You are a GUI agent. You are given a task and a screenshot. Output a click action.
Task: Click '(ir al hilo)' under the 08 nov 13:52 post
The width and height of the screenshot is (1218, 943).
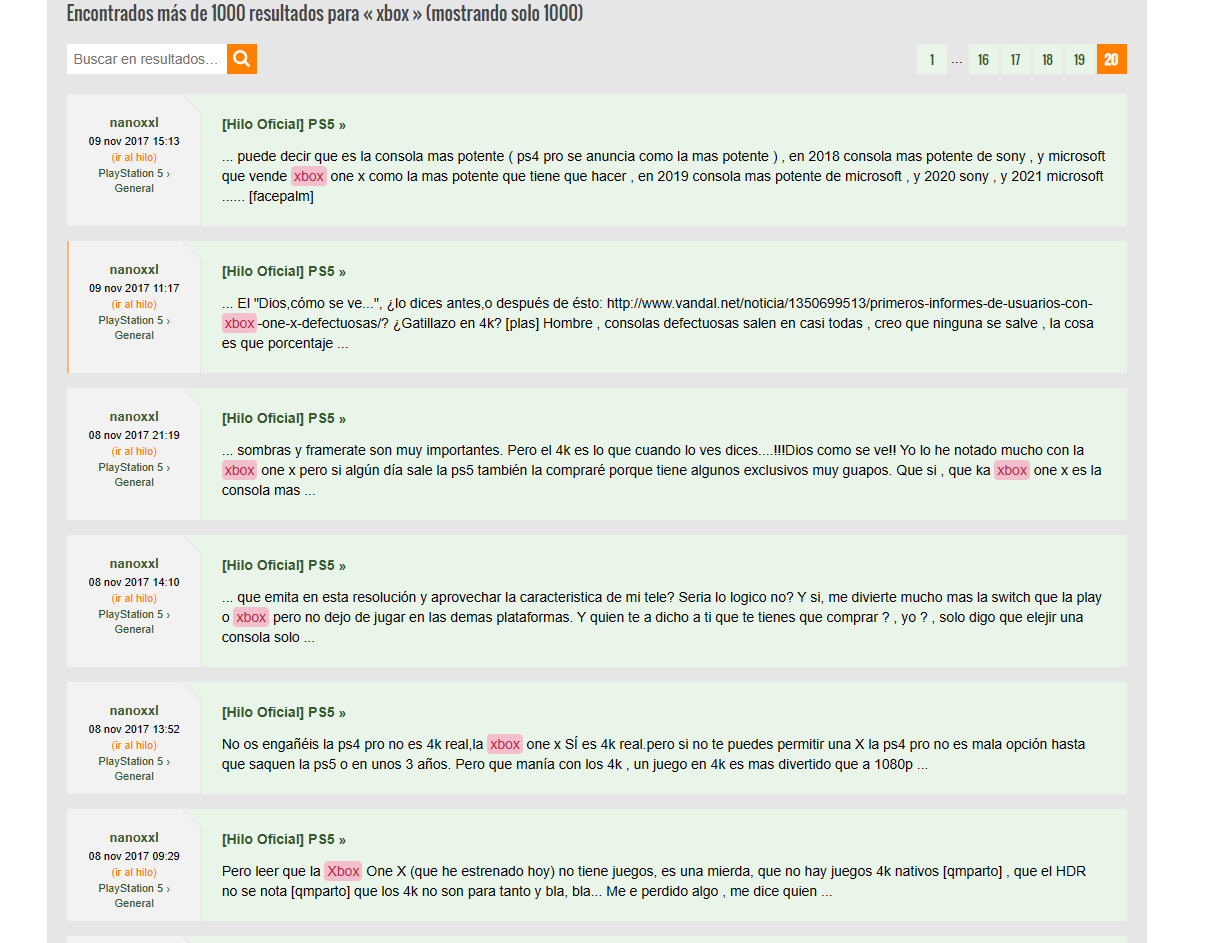point(134,745)
